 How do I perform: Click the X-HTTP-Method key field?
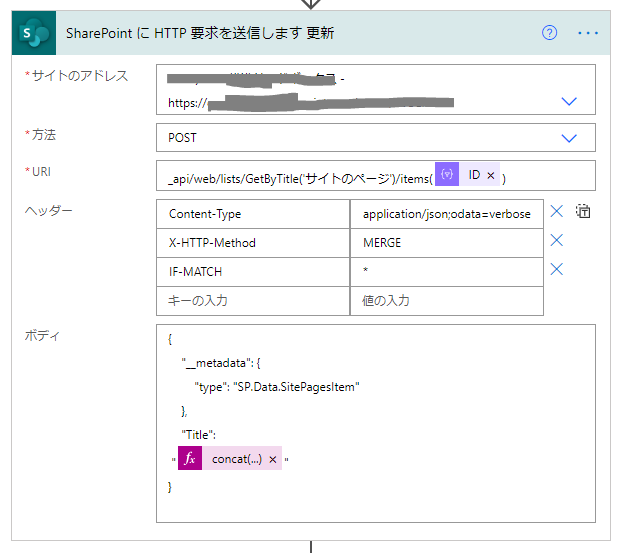[253, 243]
